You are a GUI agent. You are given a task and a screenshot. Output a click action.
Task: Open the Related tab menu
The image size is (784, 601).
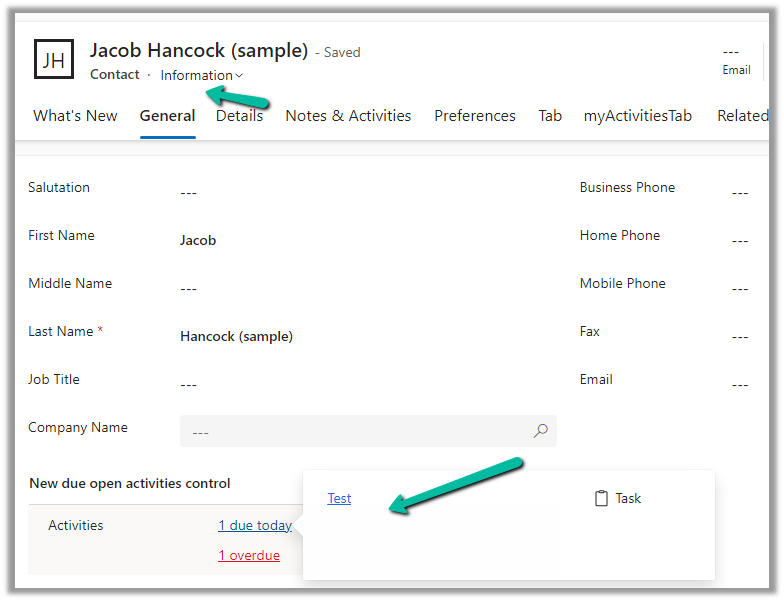click(742, 116)
